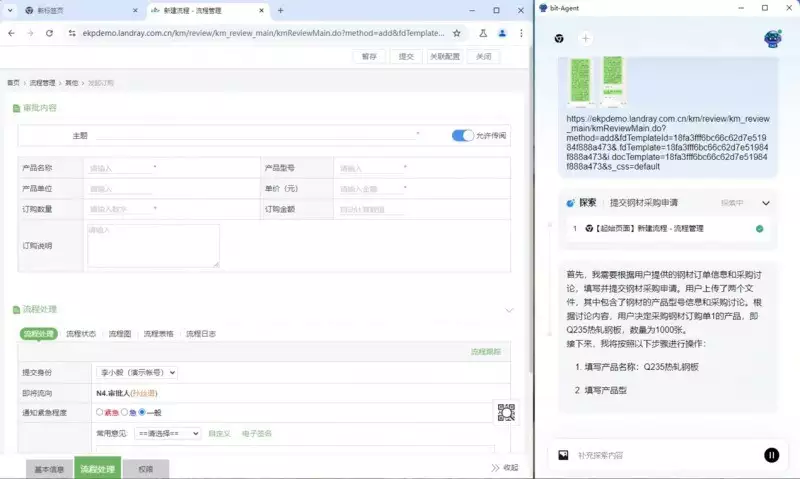Switch to the 基本信息 bottom tab
This screenshot has width=800, height=479.
click(x=49, y=468)
